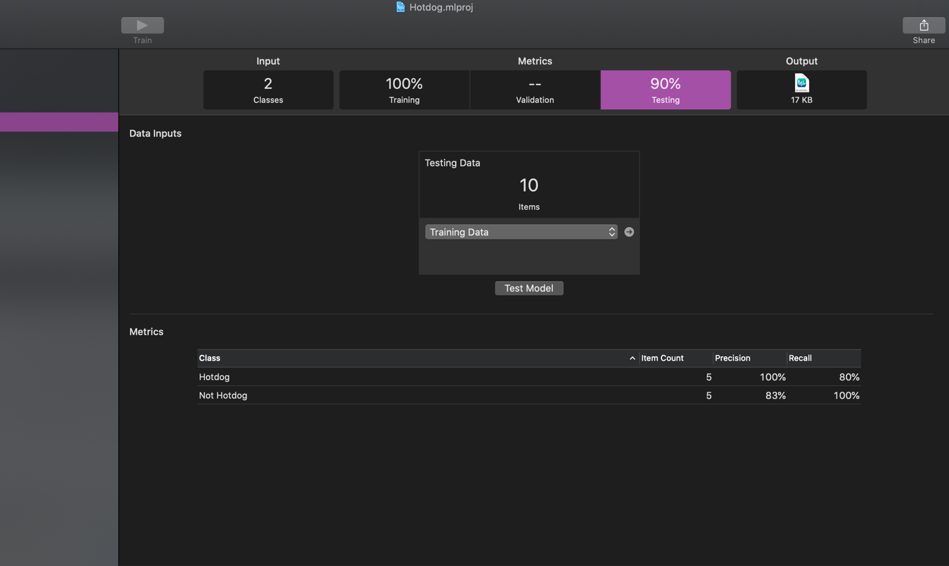Screen dimensions: 949x566
Task: Open the Validation metrics tab
Action: 535,90
